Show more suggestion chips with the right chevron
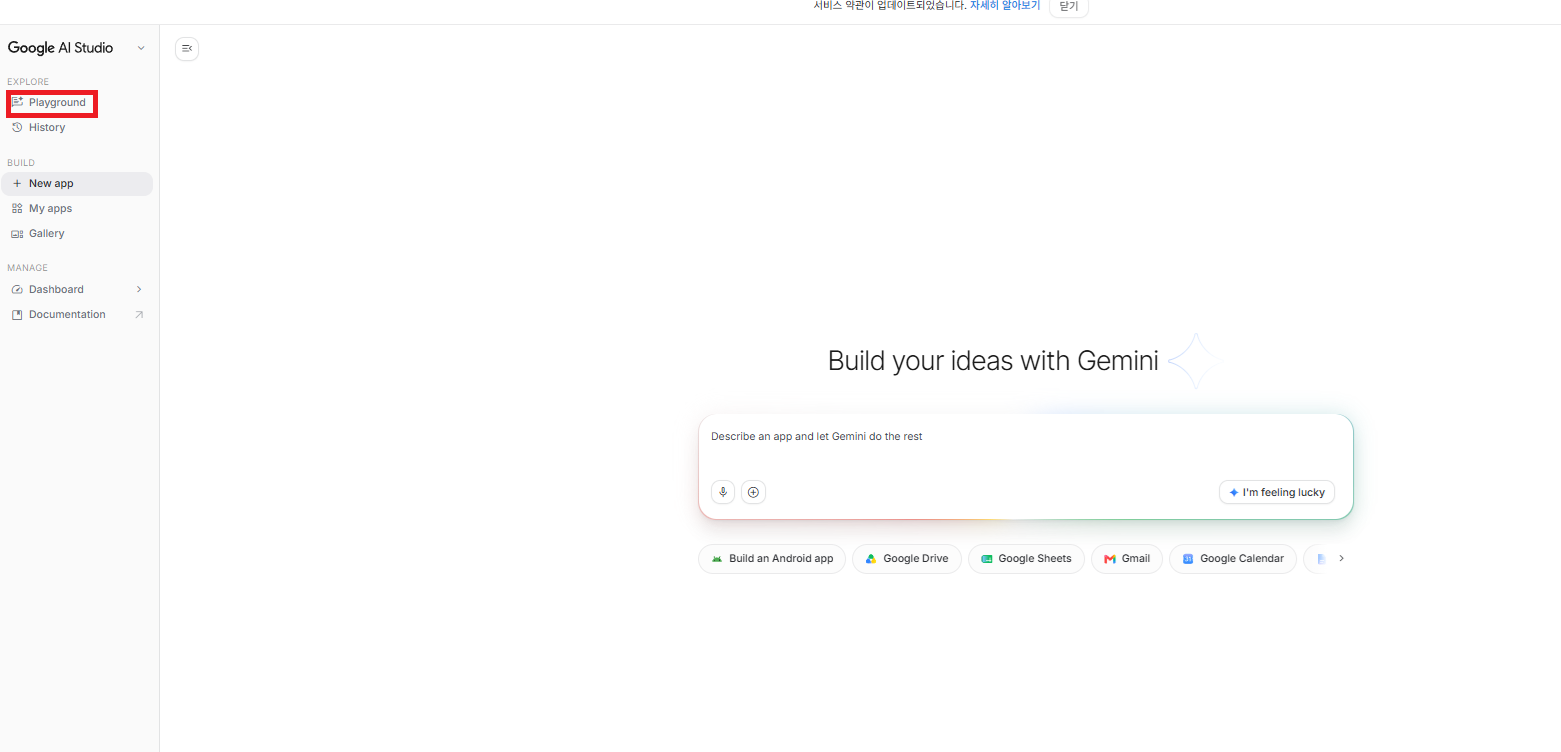This screenshot has height=752, width=1561. 1341,559
